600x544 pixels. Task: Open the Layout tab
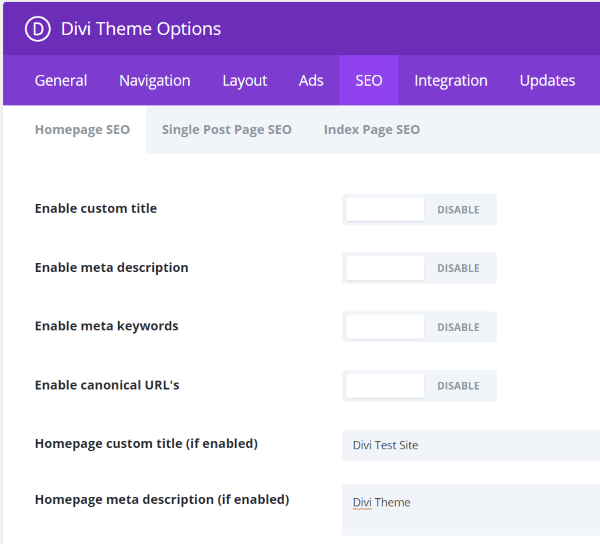(244, 81)
